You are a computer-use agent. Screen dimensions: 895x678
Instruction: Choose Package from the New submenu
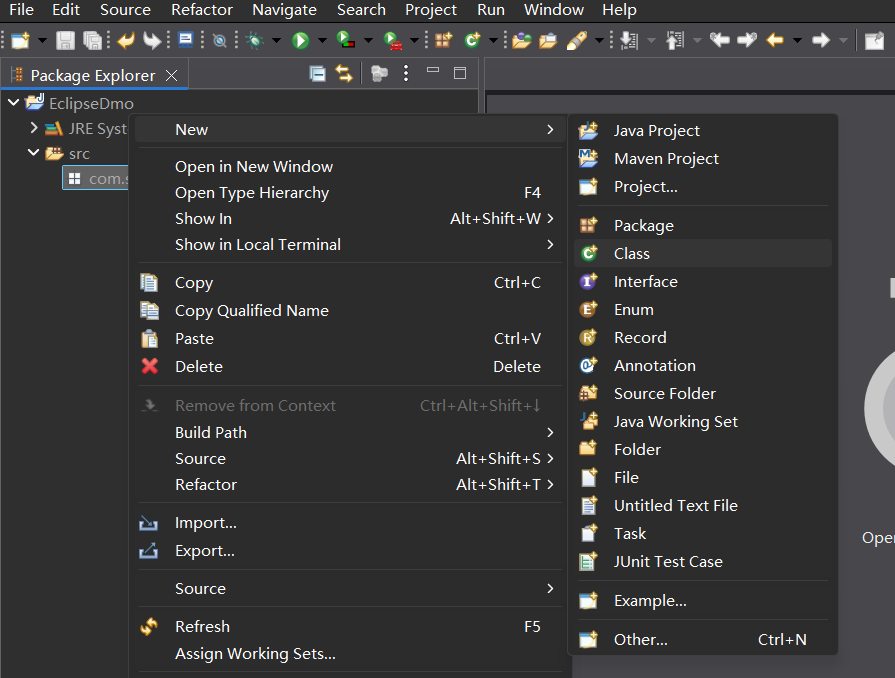pyautogui.click(x=703, y=226)
